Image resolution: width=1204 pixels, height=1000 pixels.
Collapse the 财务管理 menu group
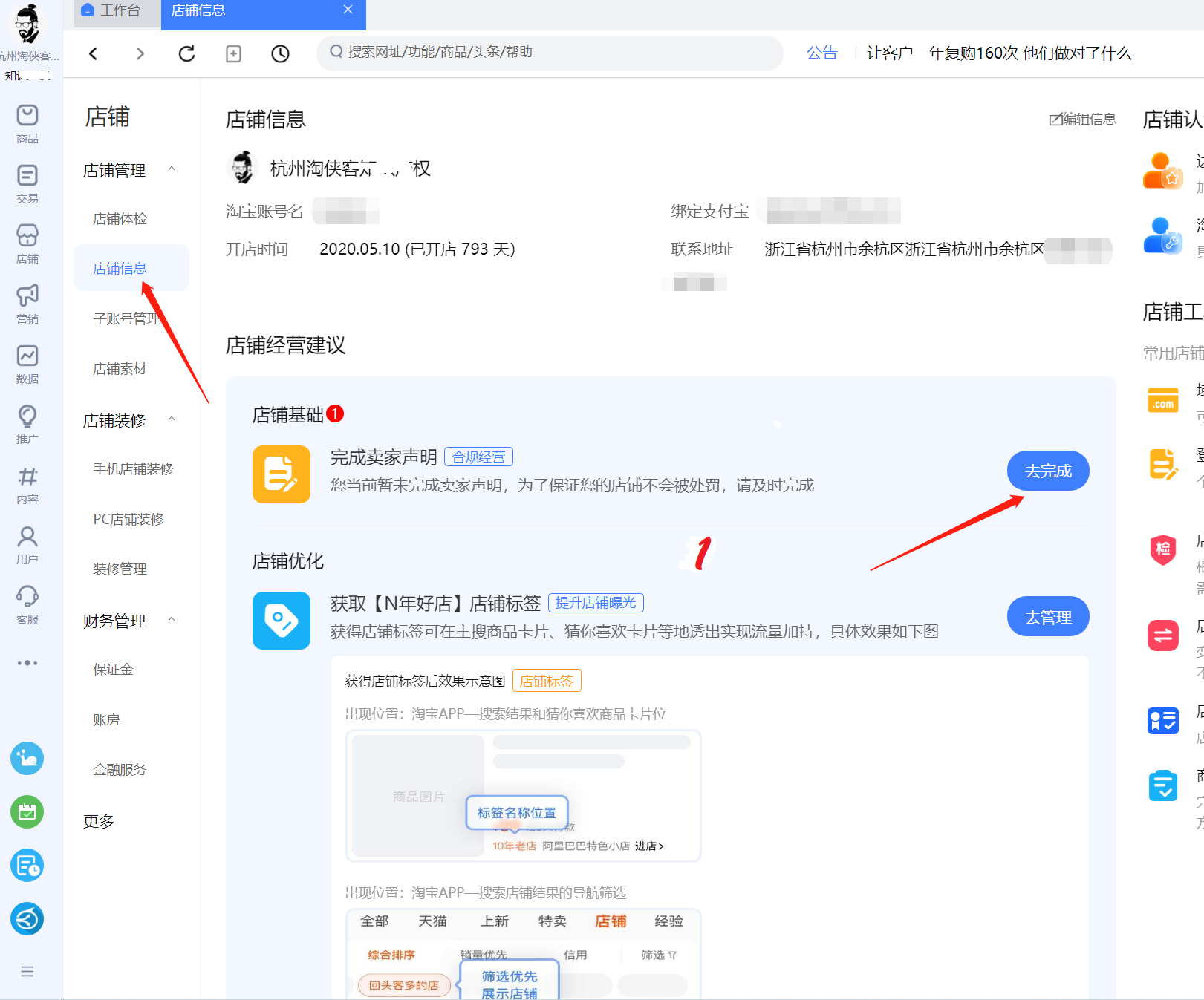click(172, 620)
